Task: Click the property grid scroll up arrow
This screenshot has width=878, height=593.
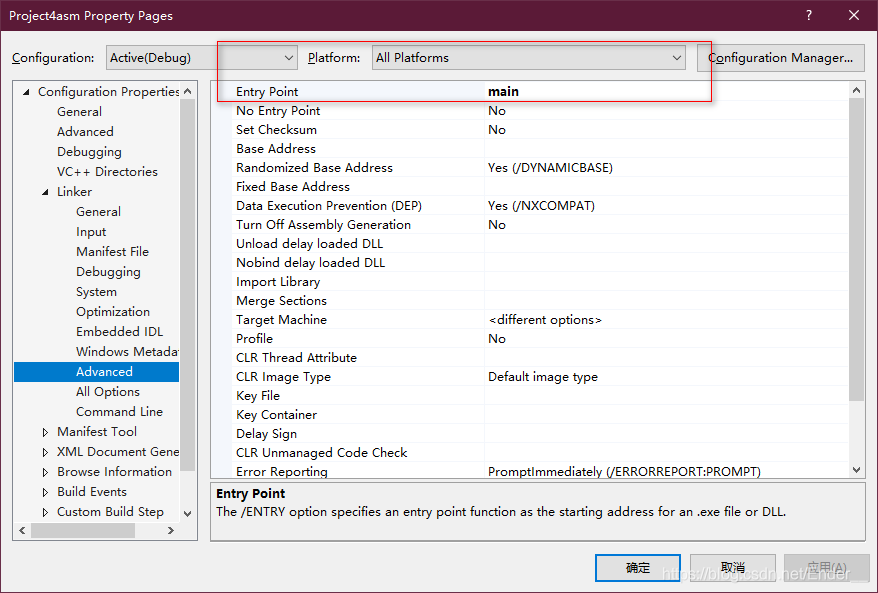Action: (856, 90)
